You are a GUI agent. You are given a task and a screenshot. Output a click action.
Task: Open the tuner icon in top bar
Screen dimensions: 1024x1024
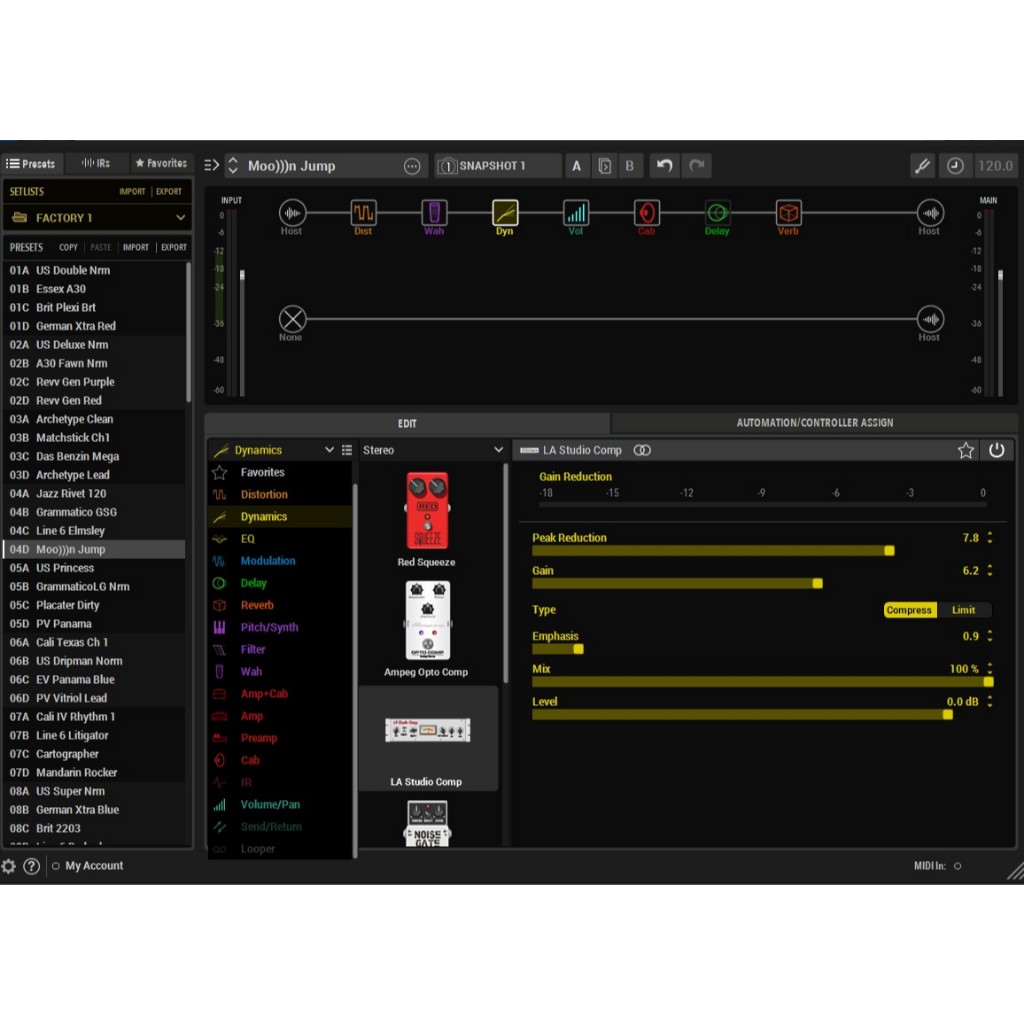pos(922,166)
